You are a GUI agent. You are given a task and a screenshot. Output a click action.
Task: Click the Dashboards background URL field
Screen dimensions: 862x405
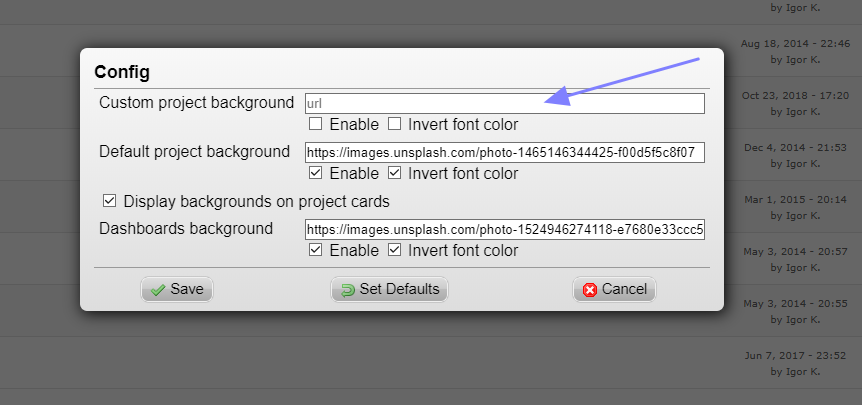pos(505,230)
